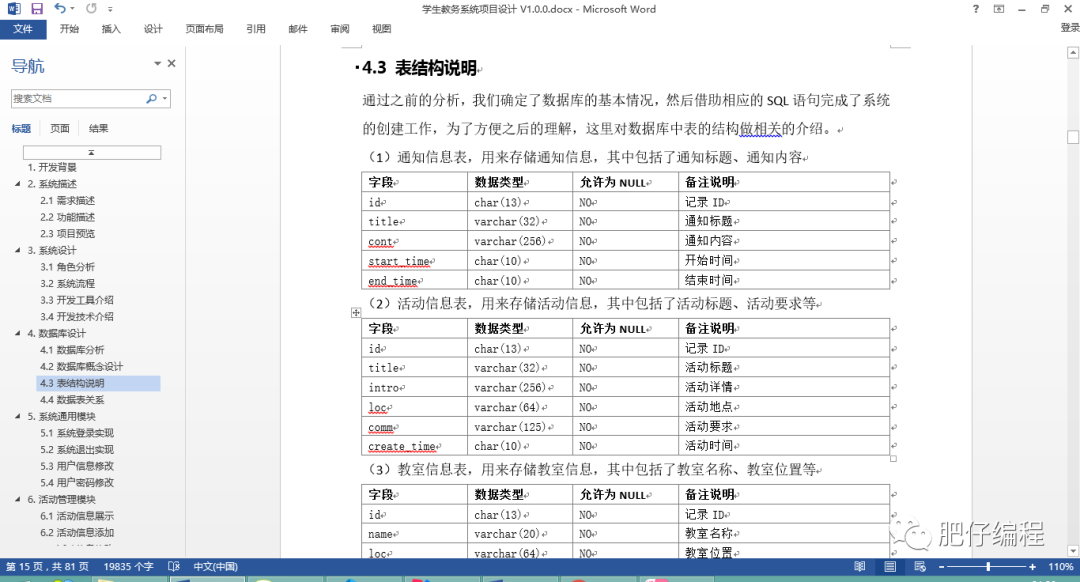Click the vertical scrollbar up arrow

click(x=1072, y=53)
